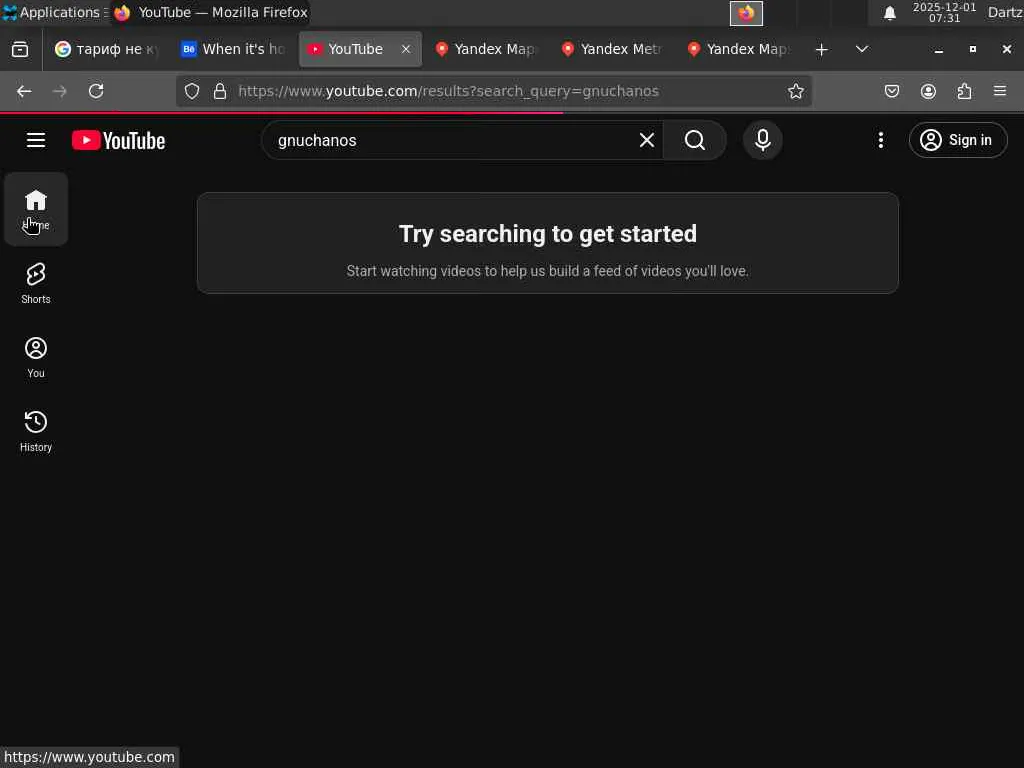Image resolution: width=1024 pixels, height=768 pixels.
Task: Click the Sign in button
Action: click(x=958, y=140)
